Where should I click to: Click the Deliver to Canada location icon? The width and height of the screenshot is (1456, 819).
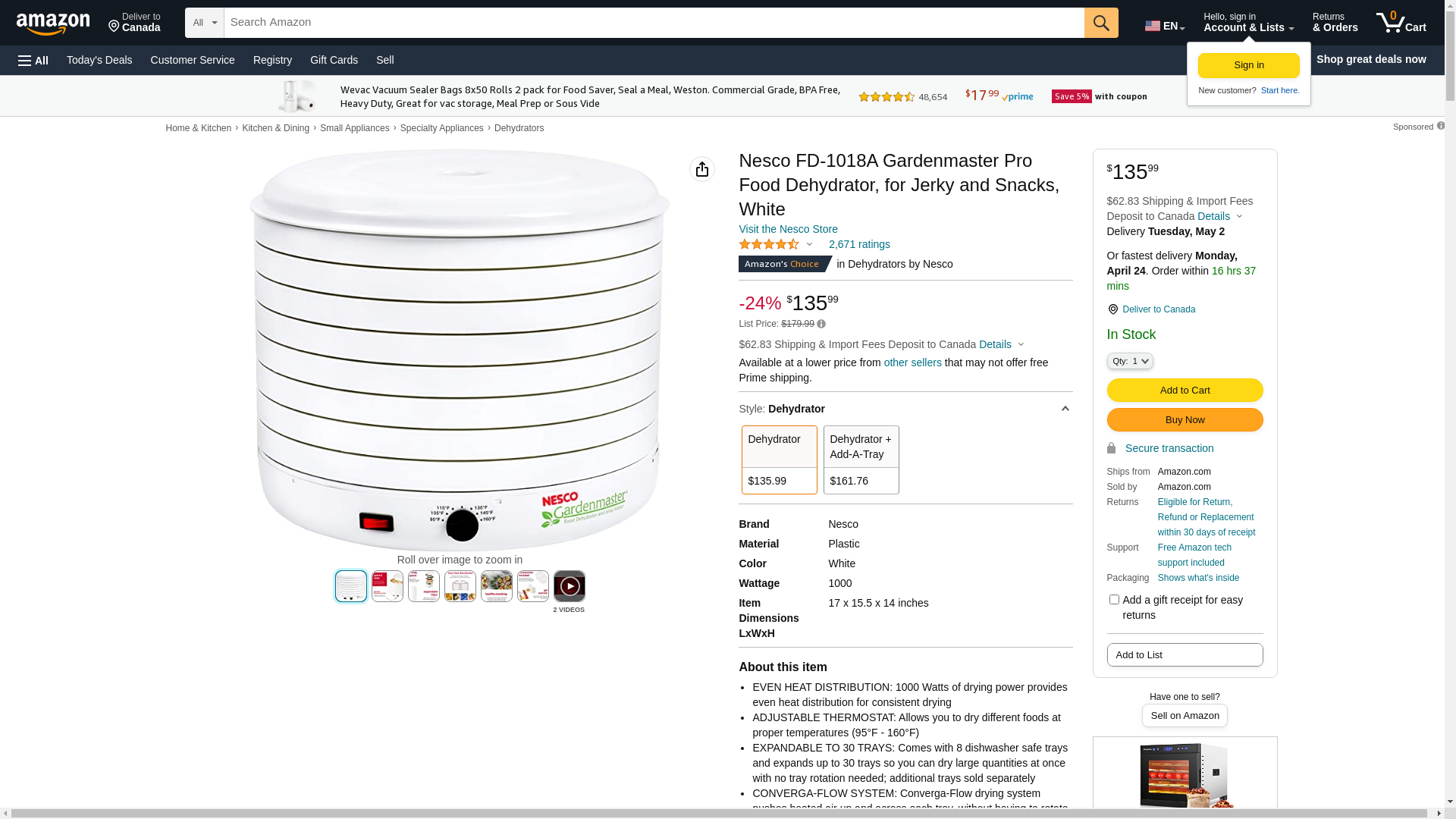click(x=1112, y=309)
